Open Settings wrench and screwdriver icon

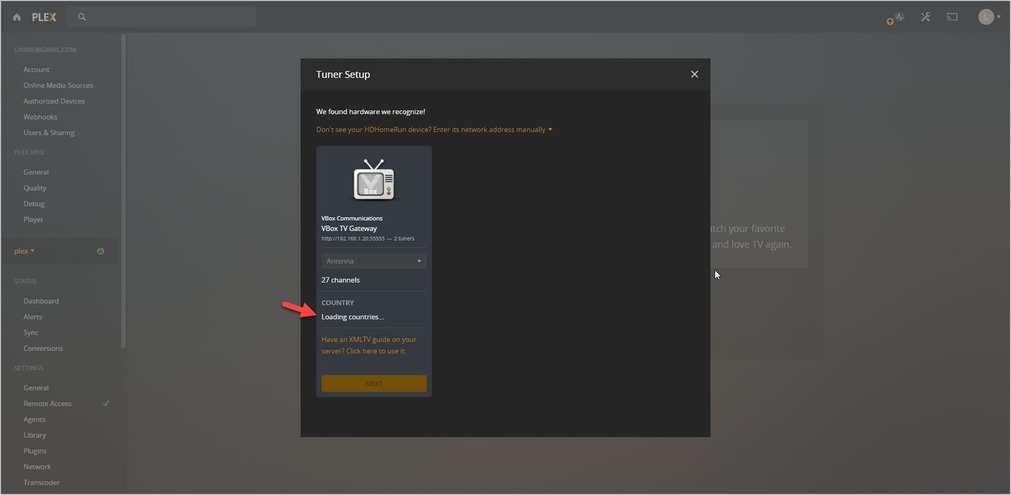pos(926,17)
